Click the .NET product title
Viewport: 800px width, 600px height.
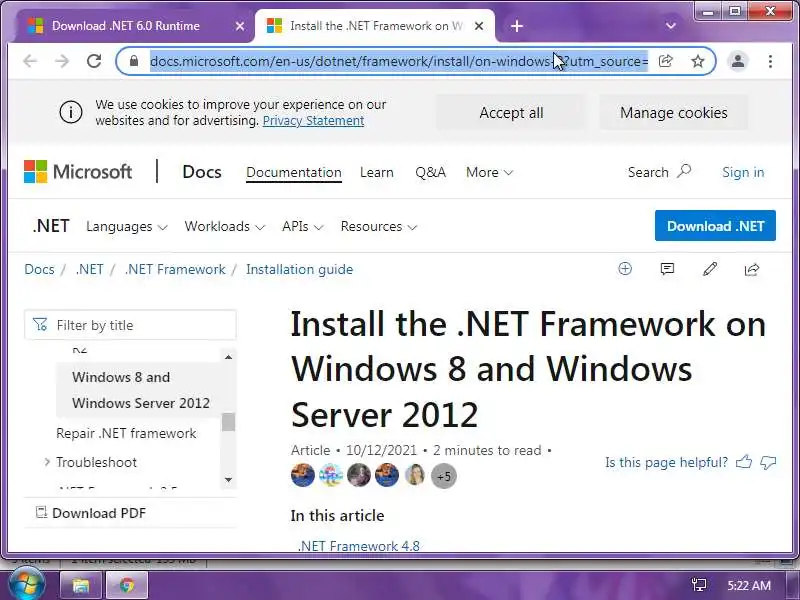(51, 226)
